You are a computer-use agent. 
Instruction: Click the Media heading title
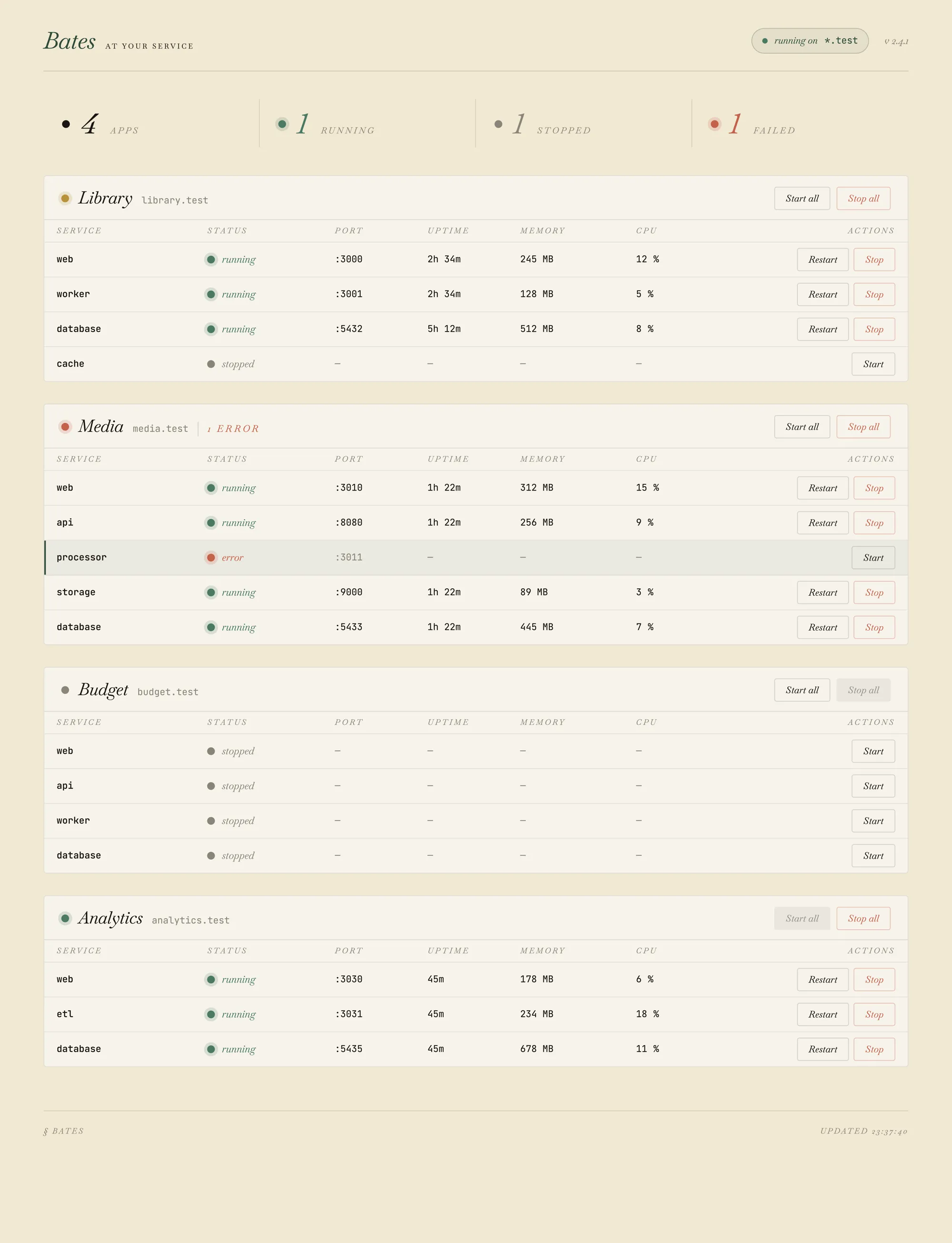pyautogui.click(x=101, y=426)
